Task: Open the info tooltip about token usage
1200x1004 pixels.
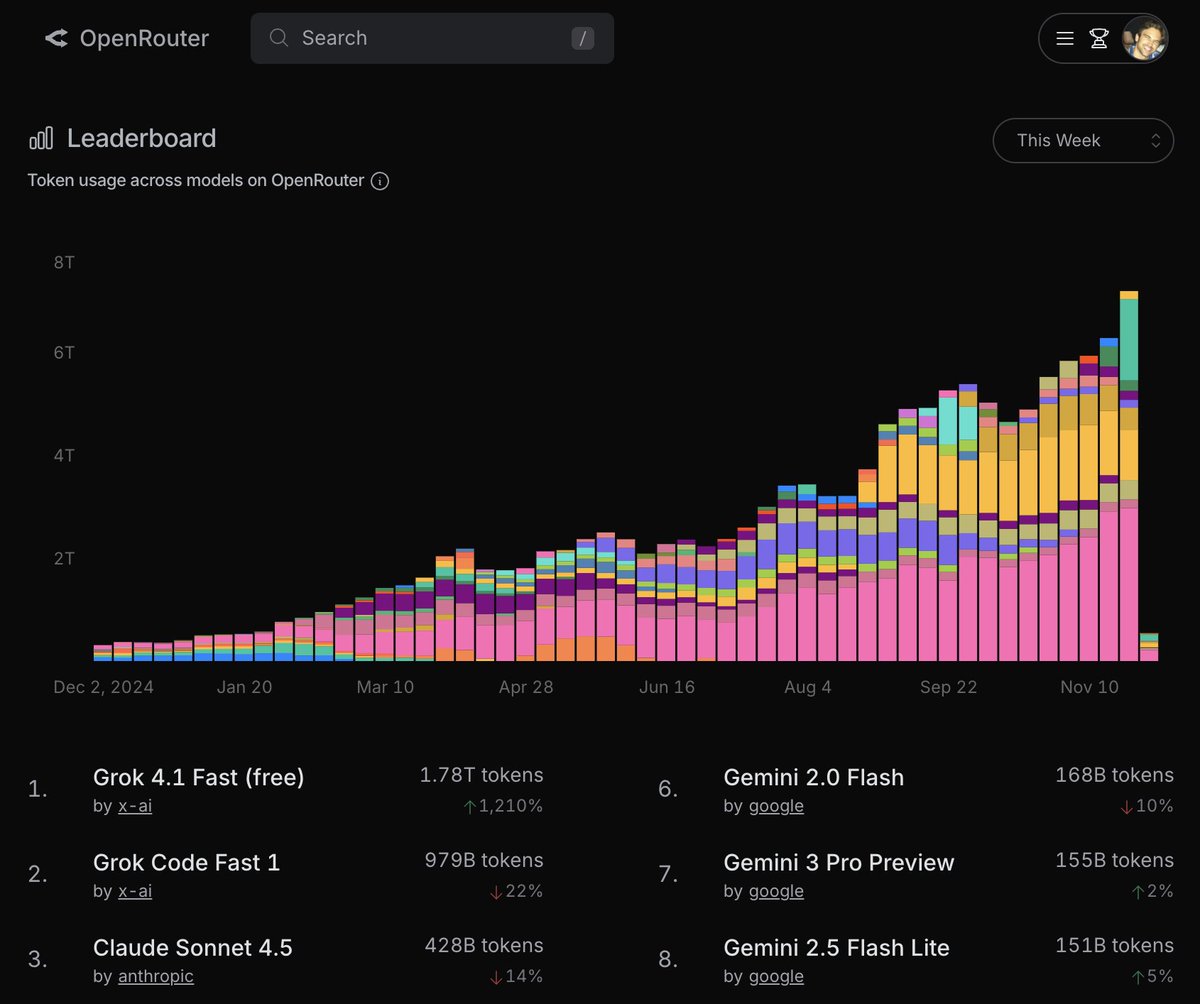Action: point(380,181)
